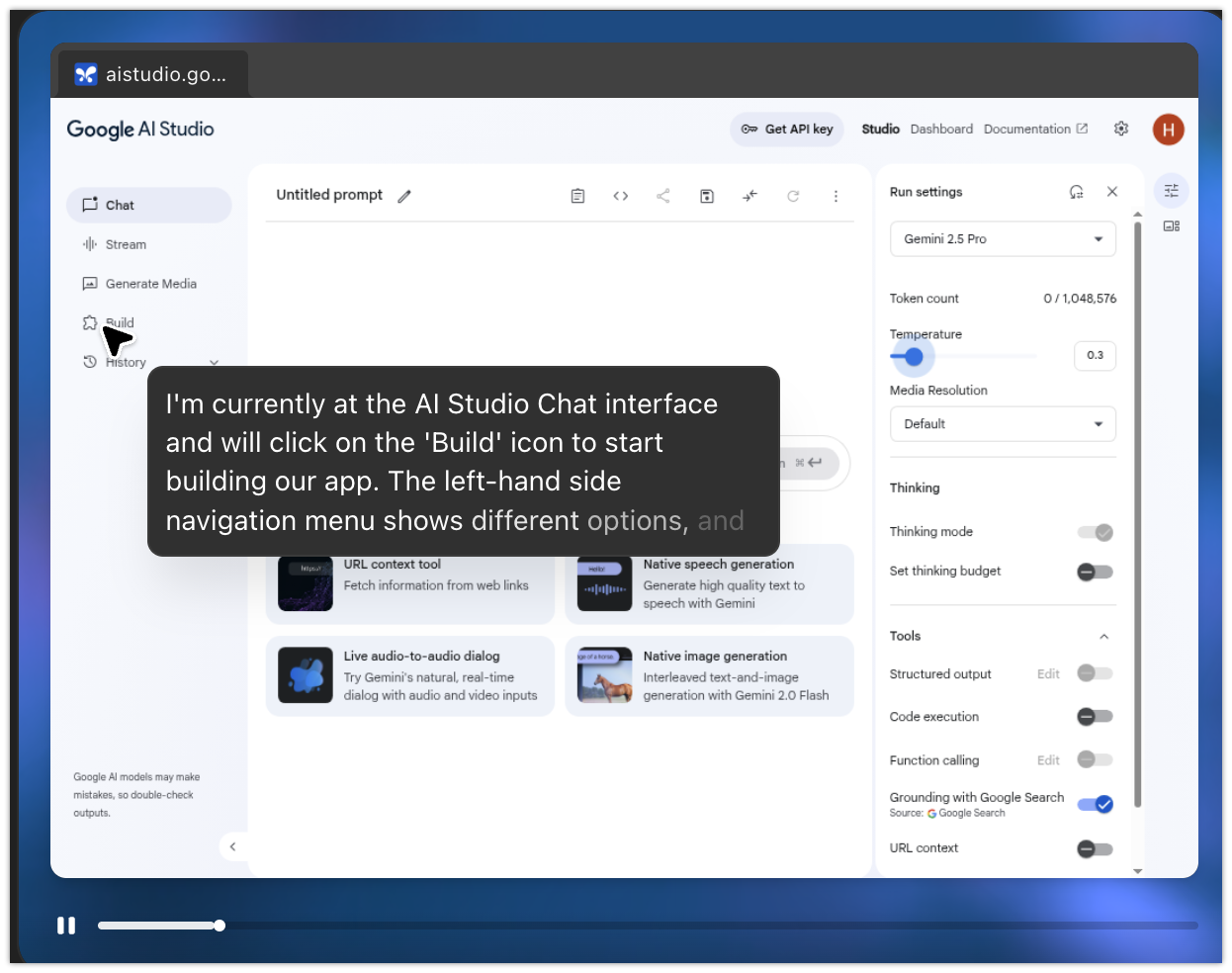Click the Temperature value field showing 0.3

(x=1096, y=356)
